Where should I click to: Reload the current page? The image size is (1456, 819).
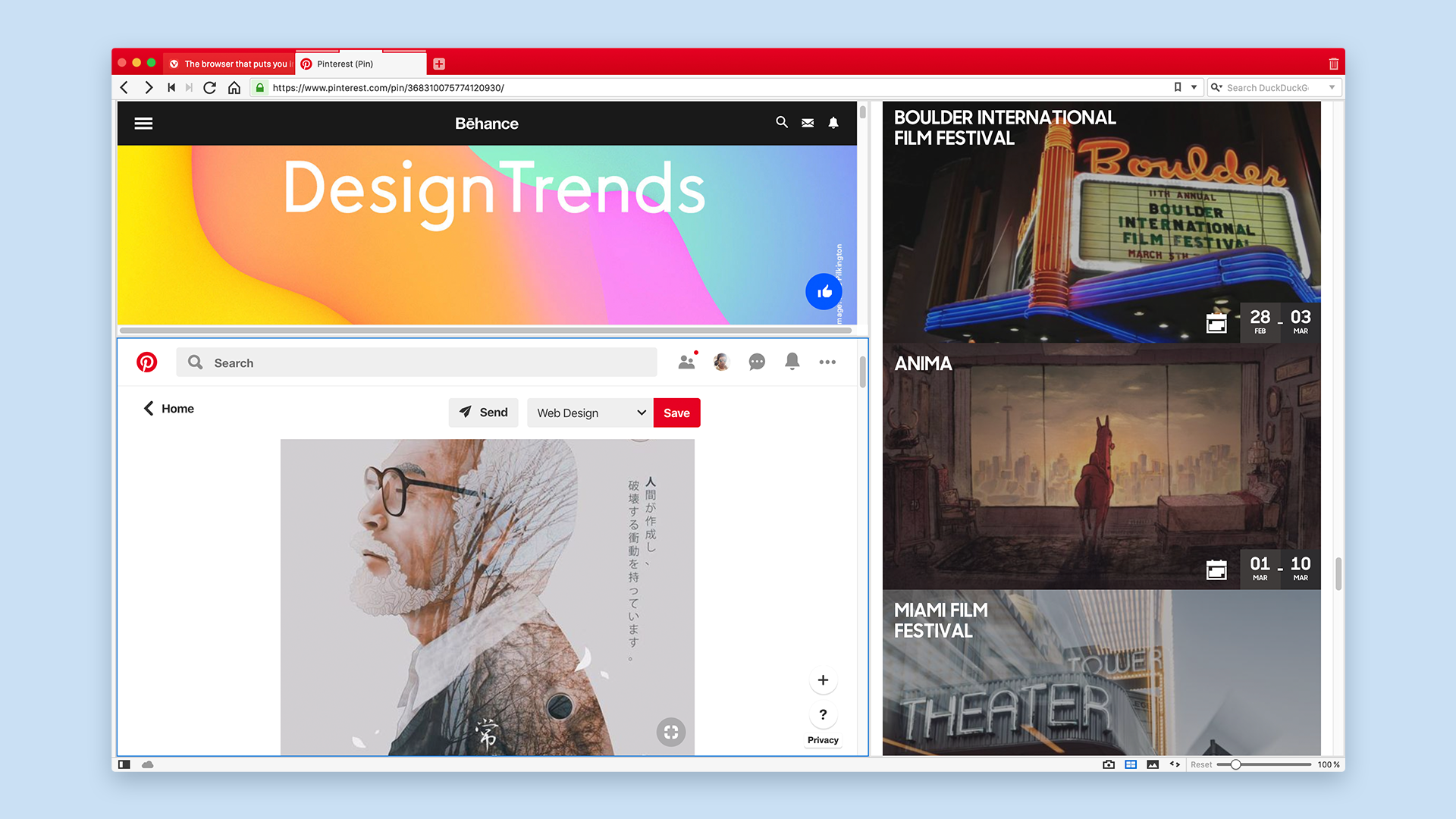[210, 88]
